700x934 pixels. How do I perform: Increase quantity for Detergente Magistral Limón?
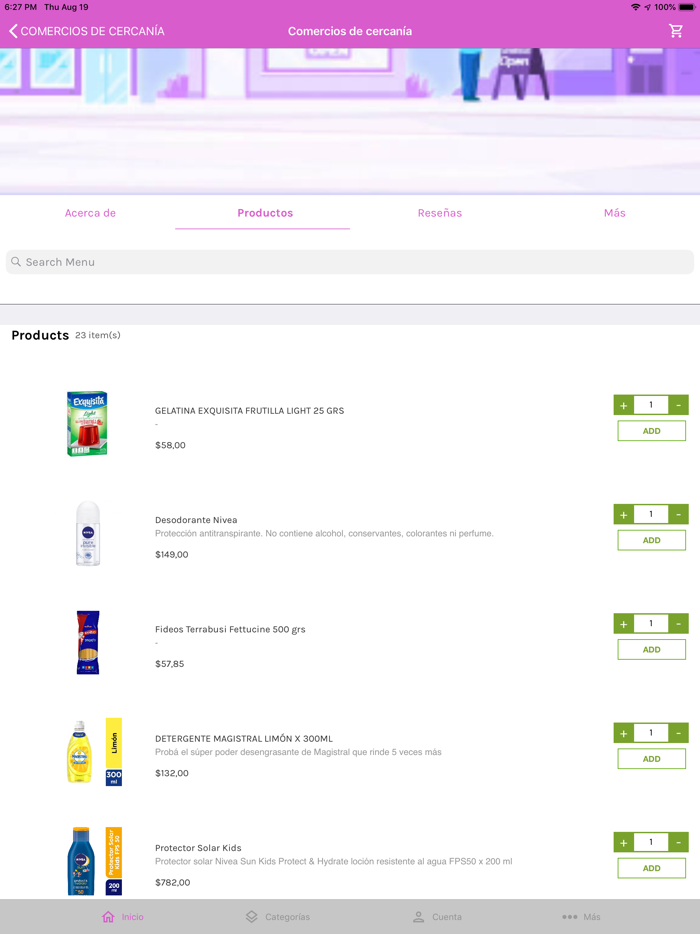tap(624, 733)
